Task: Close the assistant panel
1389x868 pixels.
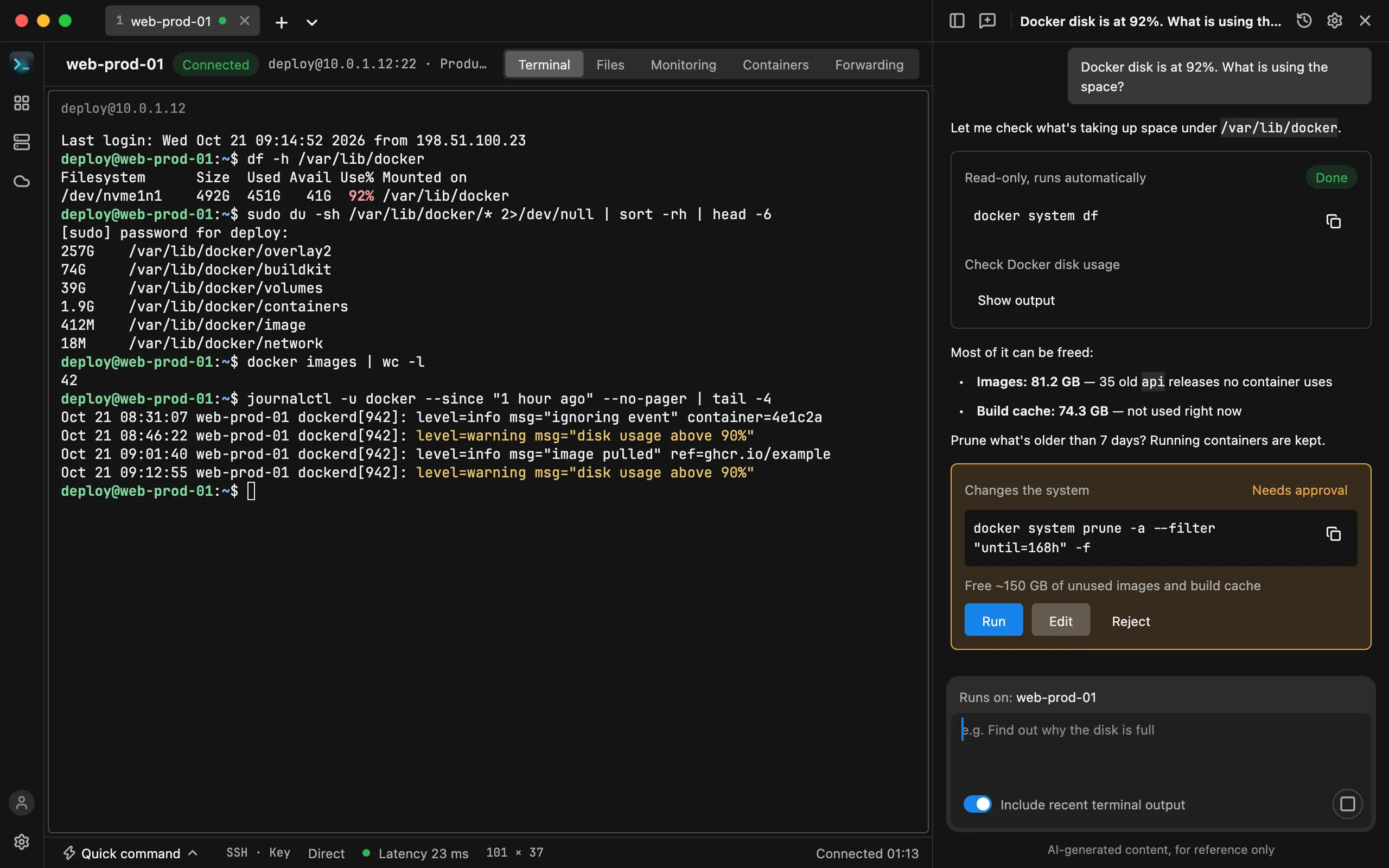Action: 1365,21
